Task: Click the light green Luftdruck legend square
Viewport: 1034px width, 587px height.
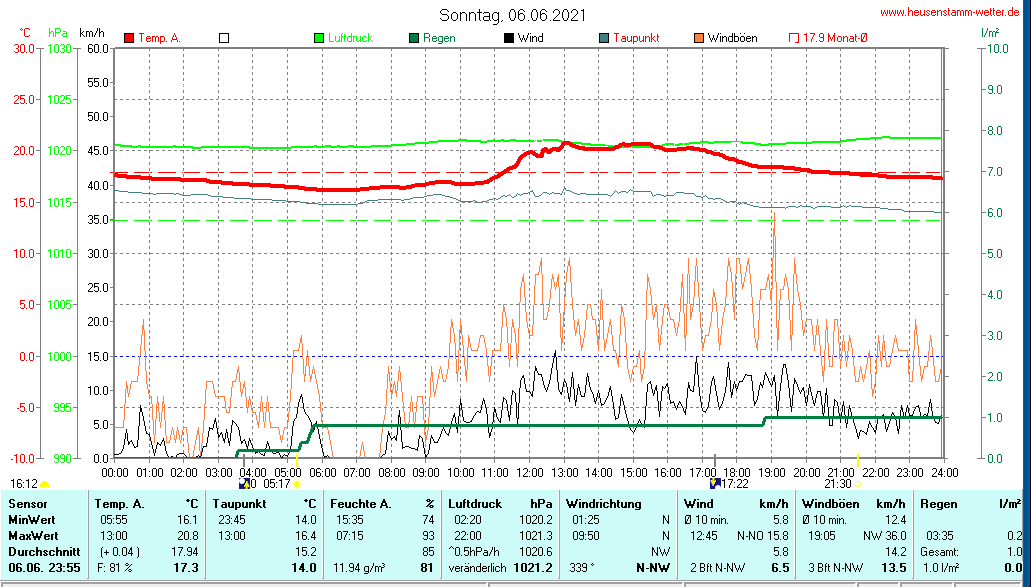Action: (x=319, y=38)
